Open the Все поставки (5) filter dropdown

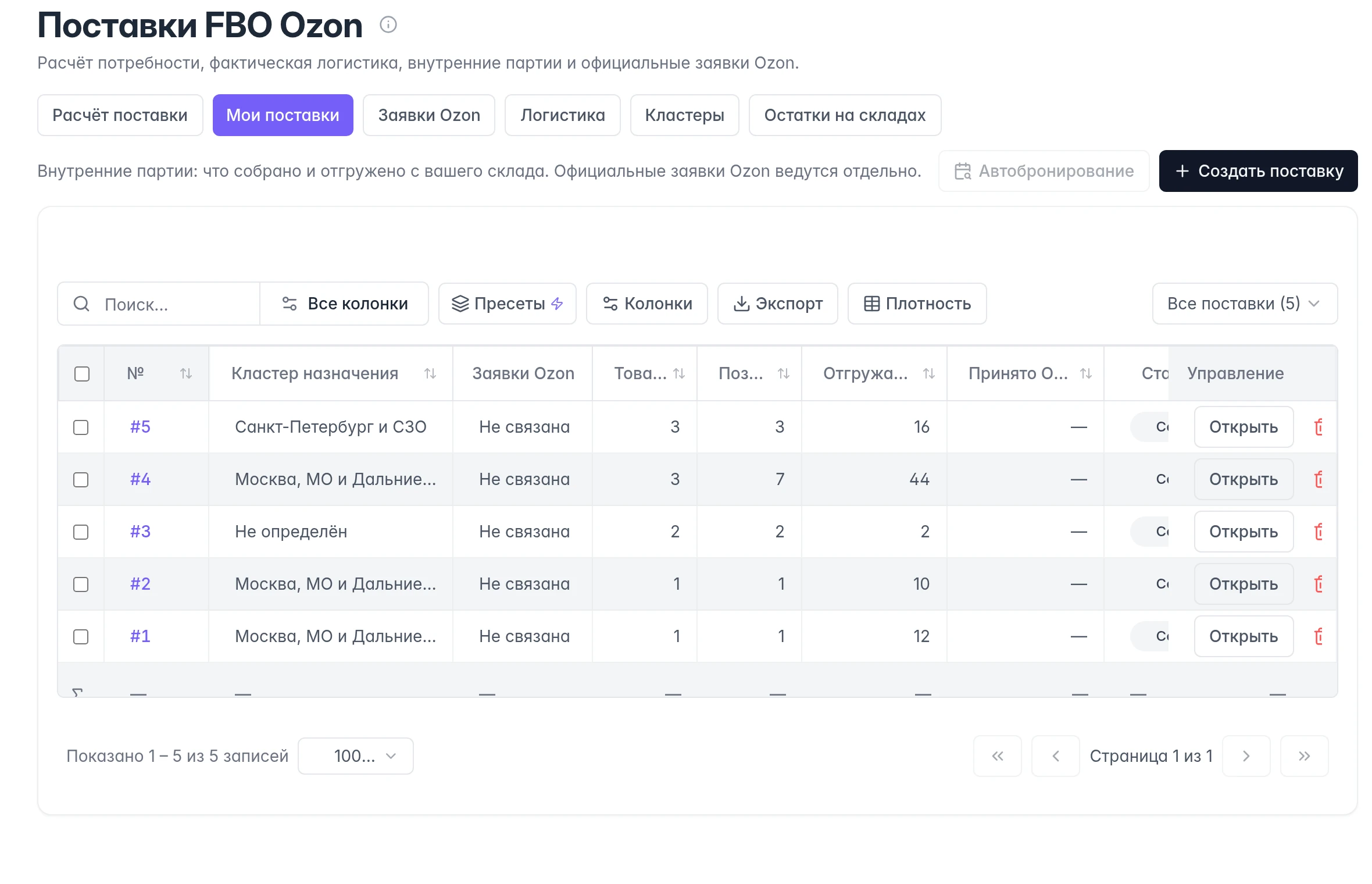[x=1245, y=304]
